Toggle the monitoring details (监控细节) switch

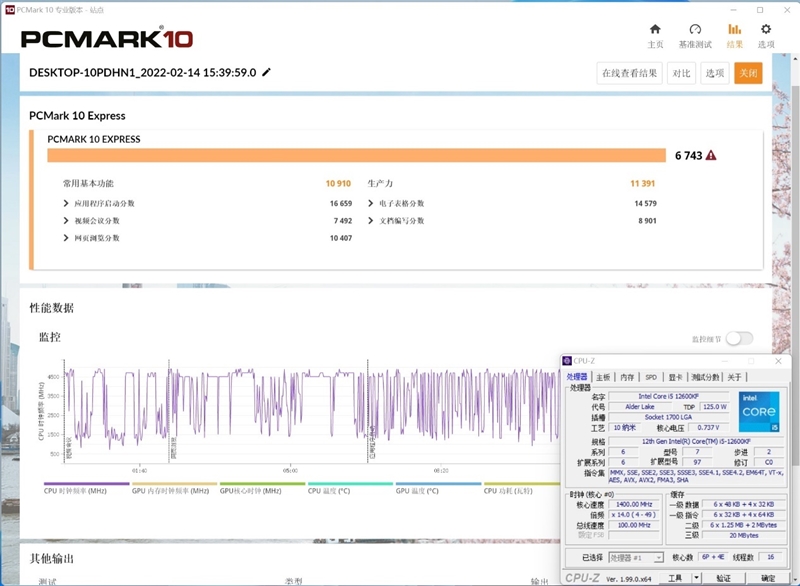click(739, 338)
